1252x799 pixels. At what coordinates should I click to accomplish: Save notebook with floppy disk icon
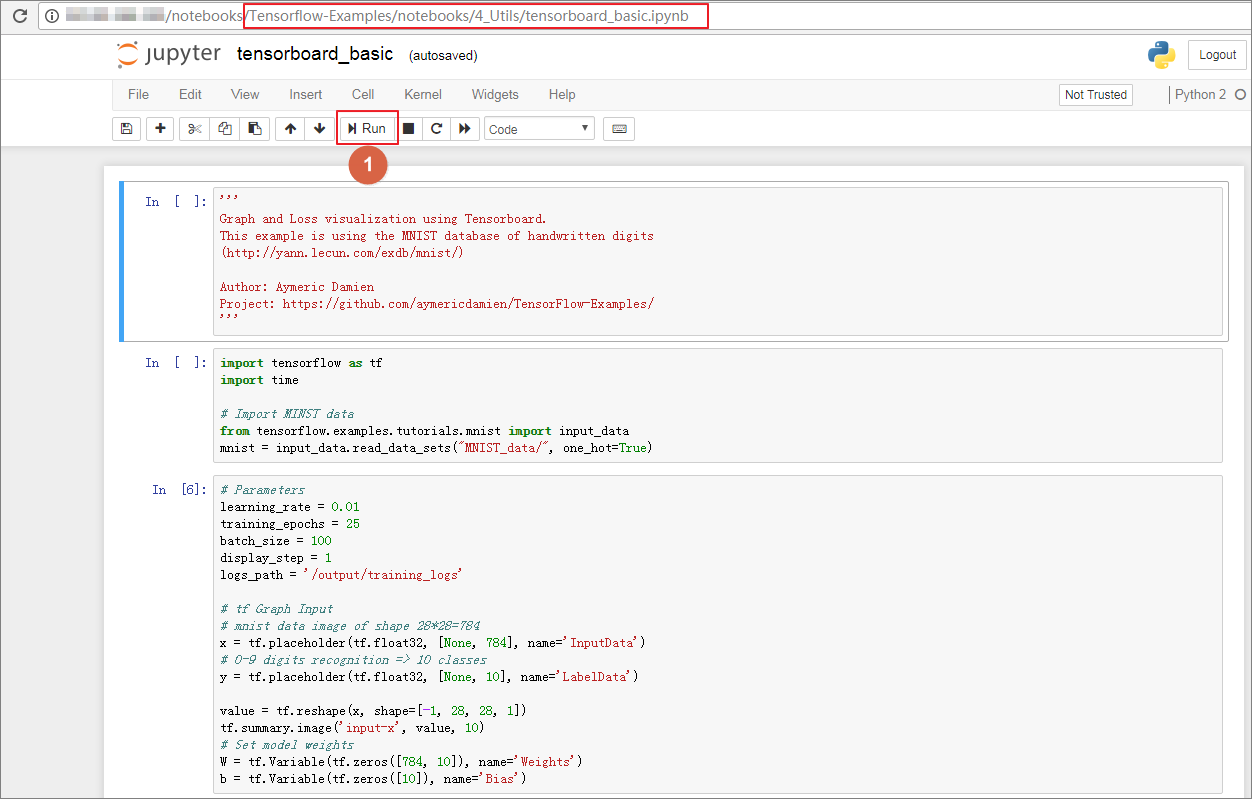point(126,129)
